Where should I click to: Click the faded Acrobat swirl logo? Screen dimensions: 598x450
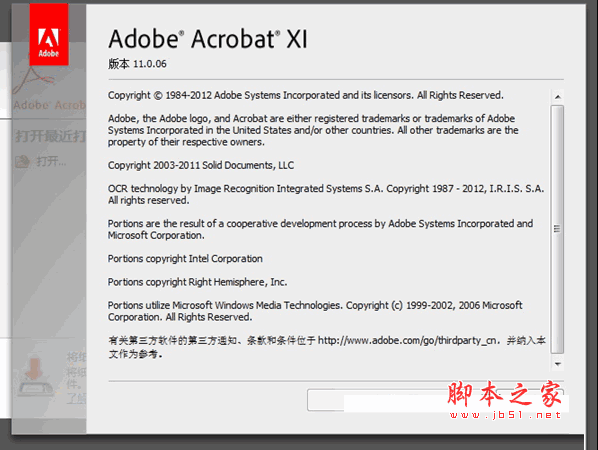[x=33, y=81]
